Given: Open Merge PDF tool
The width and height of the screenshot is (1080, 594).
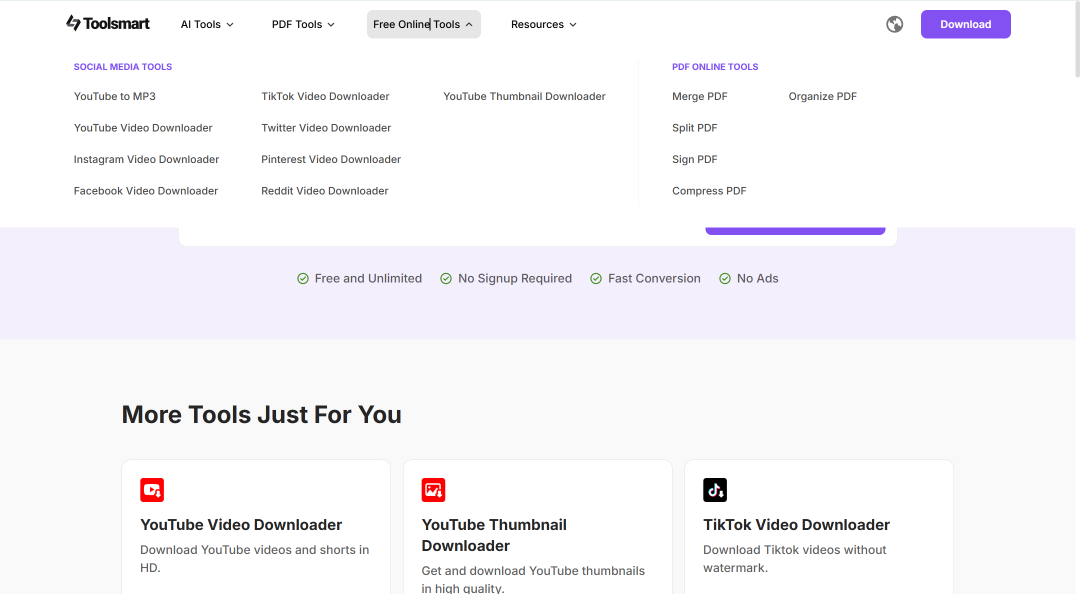Looking at the screenshot, I should pyautogui.click(x=700, y=96).
